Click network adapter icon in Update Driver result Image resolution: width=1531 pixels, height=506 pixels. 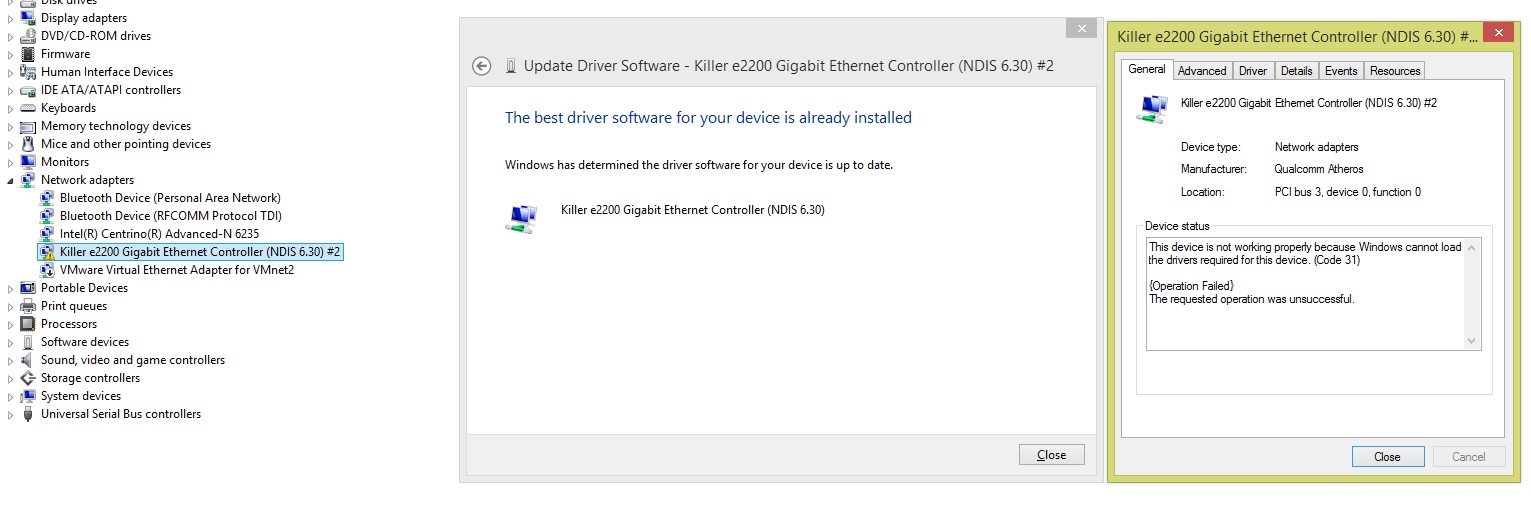tap(521, 218)
